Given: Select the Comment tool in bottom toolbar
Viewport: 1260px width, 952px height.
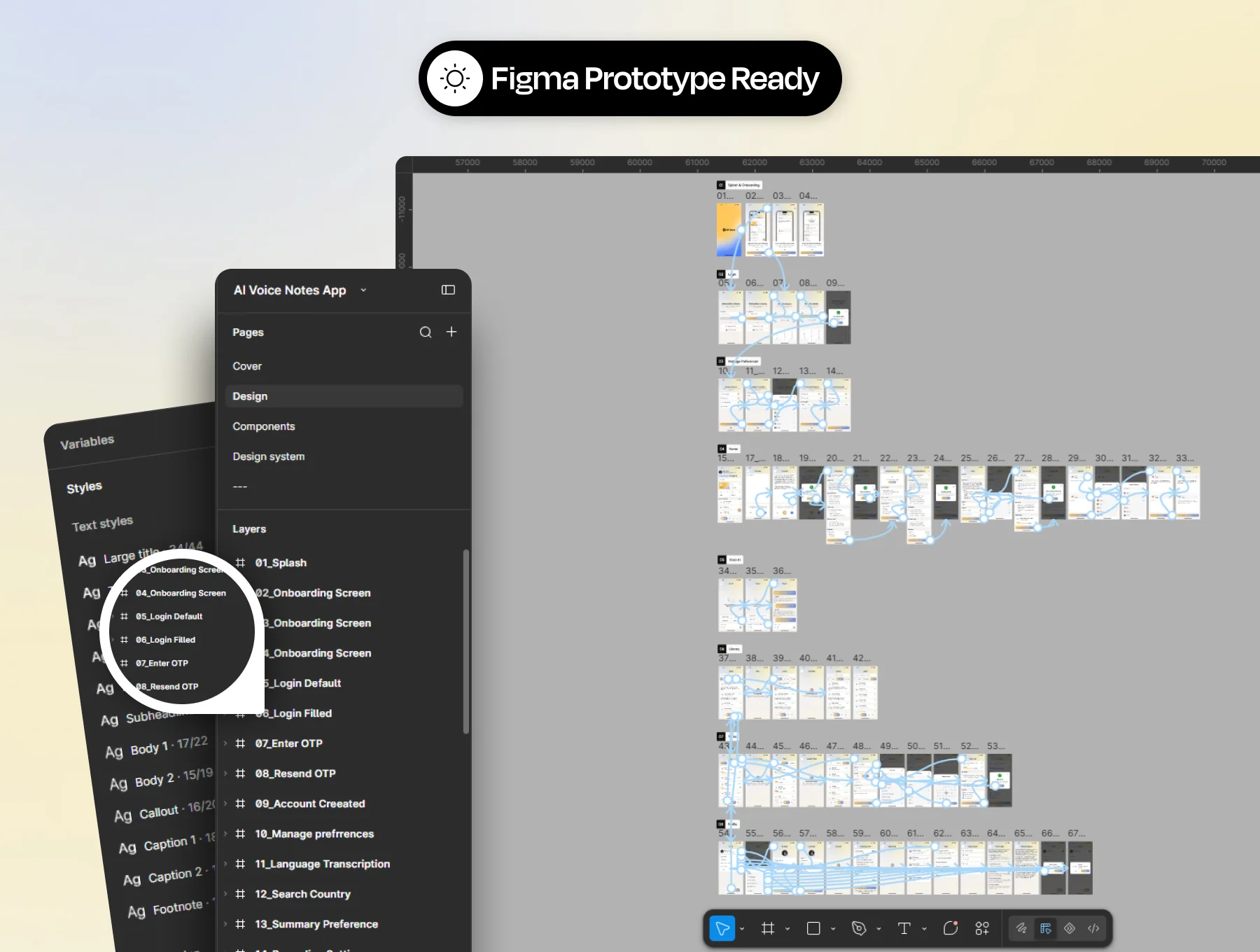Looking at the screenshot, I should click(950, 928).
